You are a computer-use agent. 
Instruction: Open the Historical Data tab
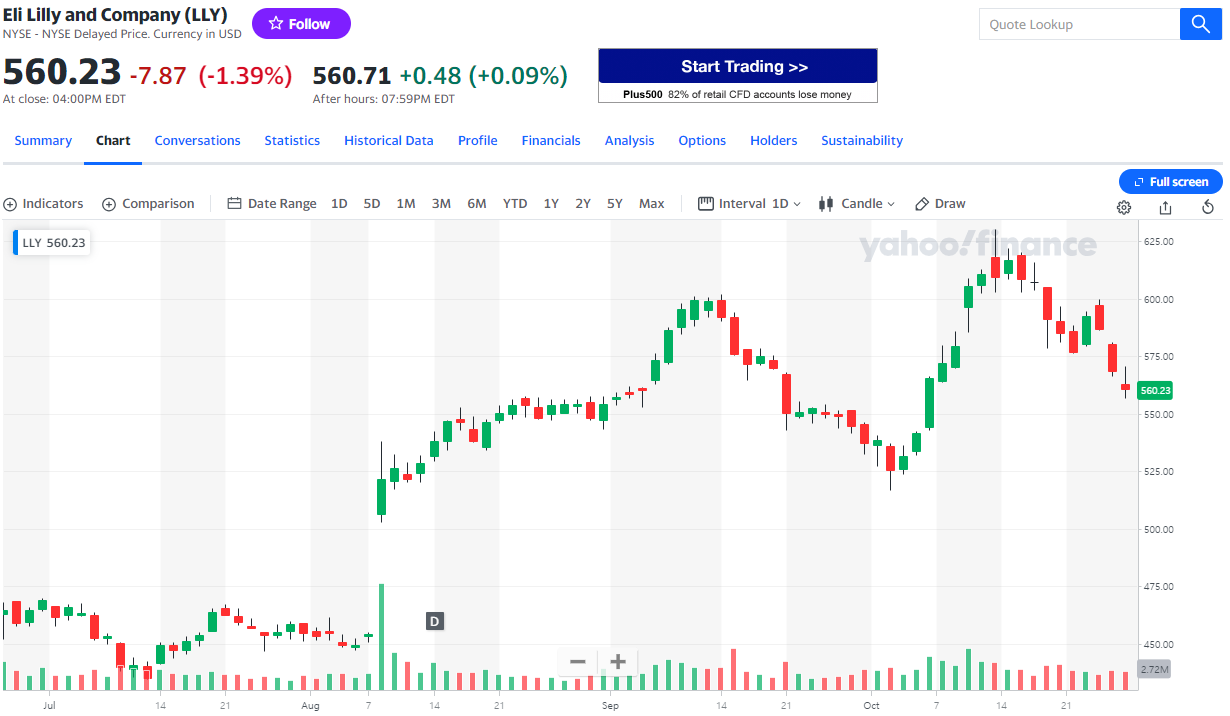(x=389, y=141)
